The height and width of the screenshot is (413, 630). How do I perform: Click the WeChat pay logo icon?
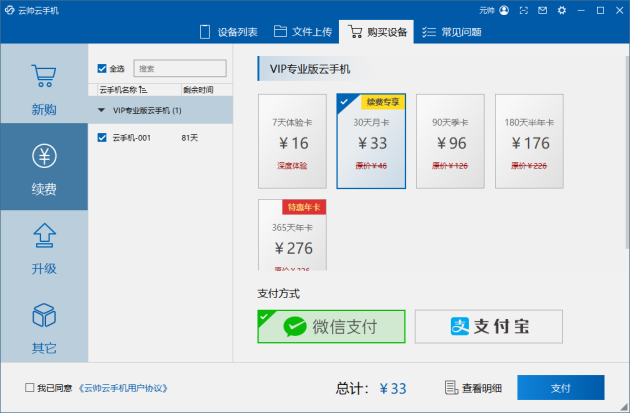tap(295, 327)
